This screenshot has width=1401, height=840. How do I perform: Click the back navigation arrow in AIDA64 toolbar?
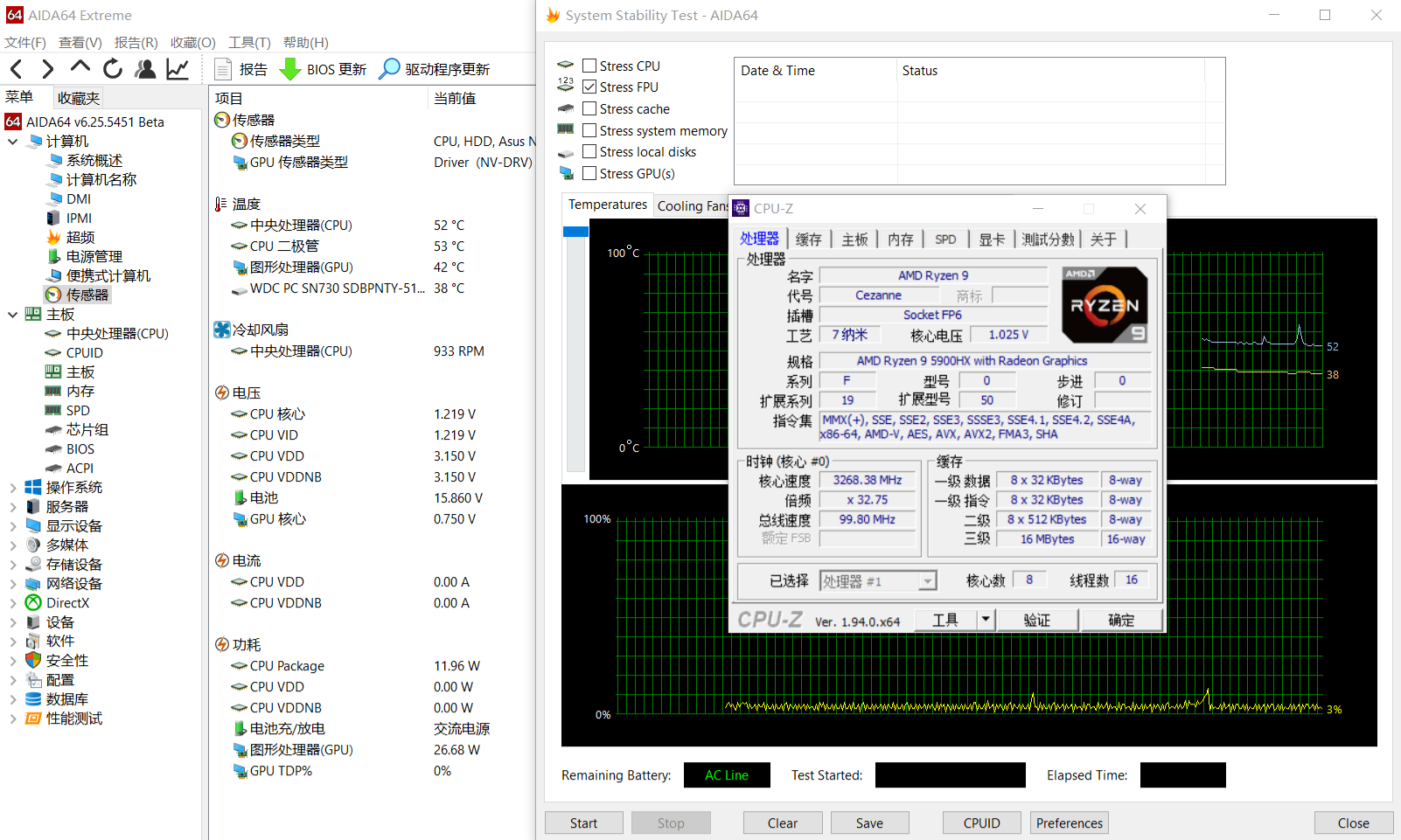[16, 69]
